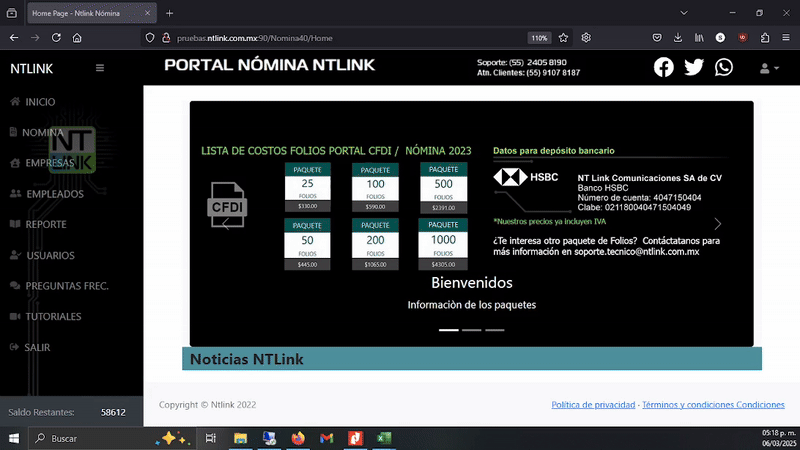
Task: Open Firefox from taskbar
Action: pos(298,438)
